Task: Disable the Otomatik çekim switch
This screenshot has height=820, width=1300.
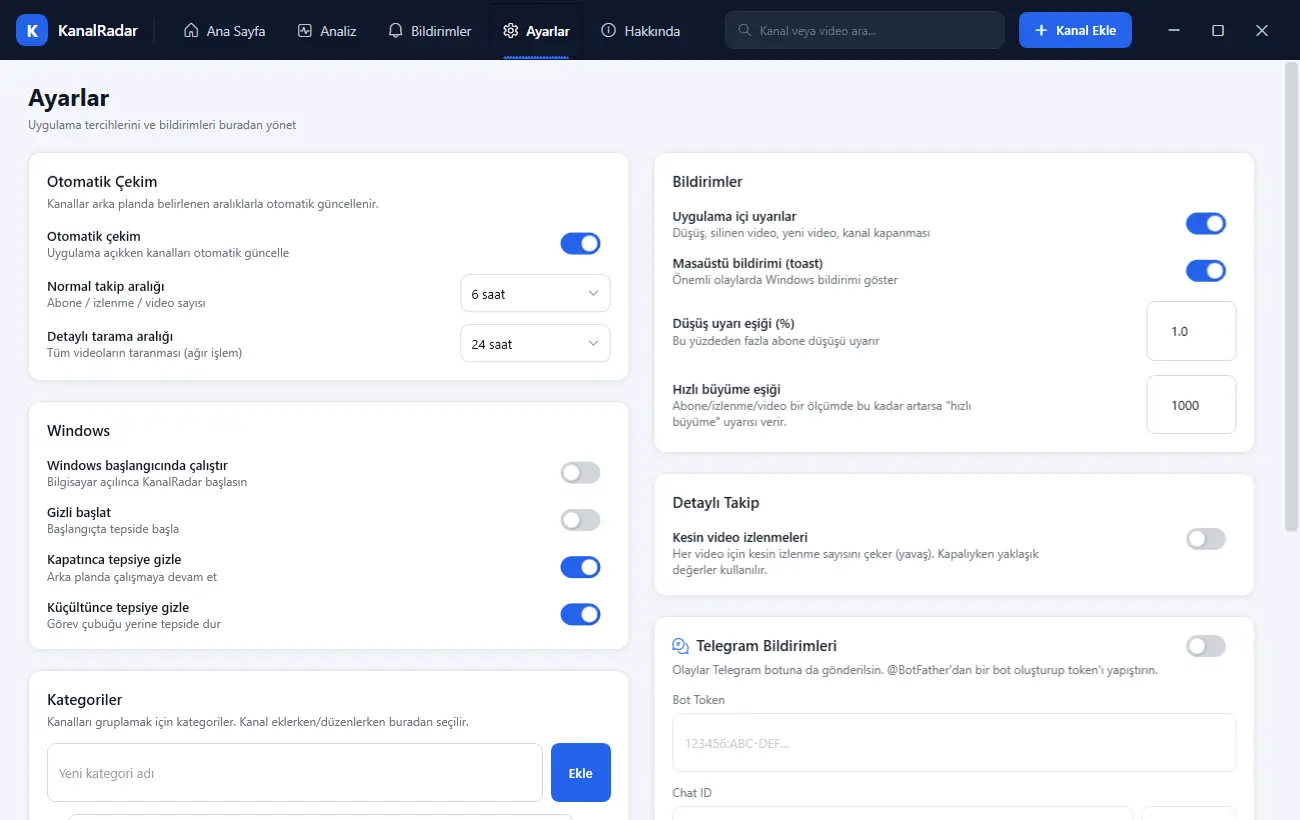Action: click(580, 243)
